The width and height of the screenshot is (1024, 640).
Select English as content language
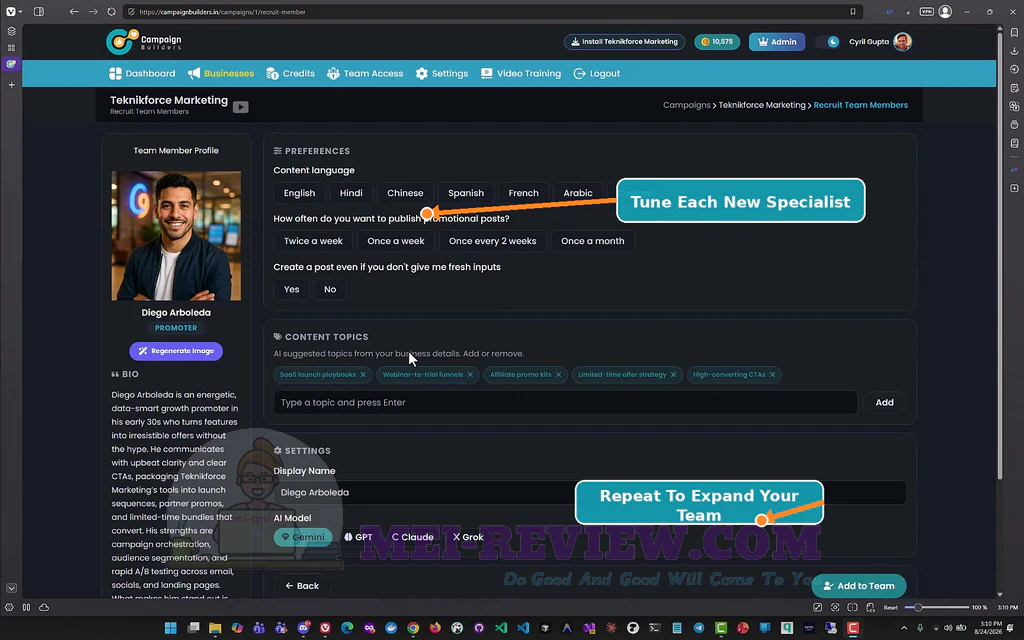(299, 193)
